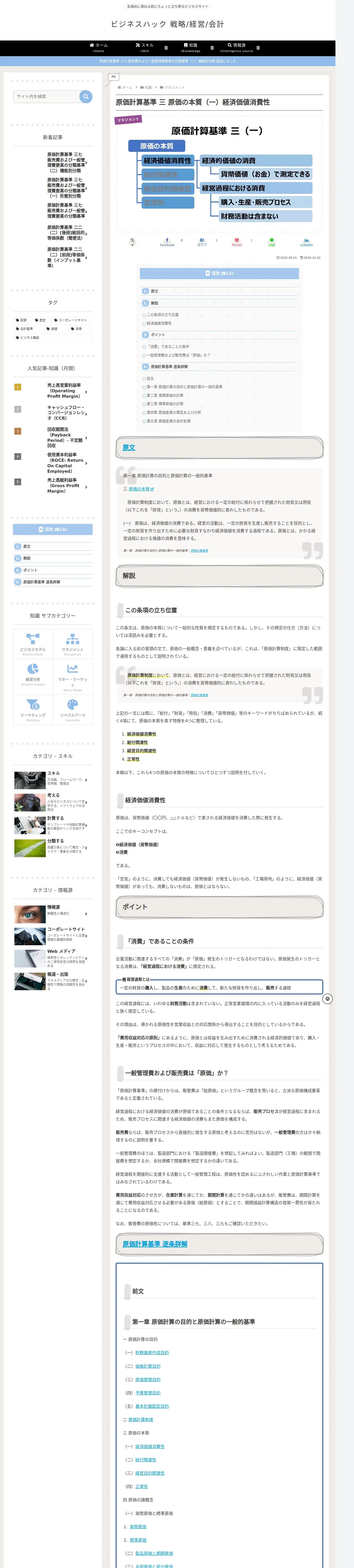354x1568 pixels.
Task: Share the article on X
Action: [x=132, y=242]
